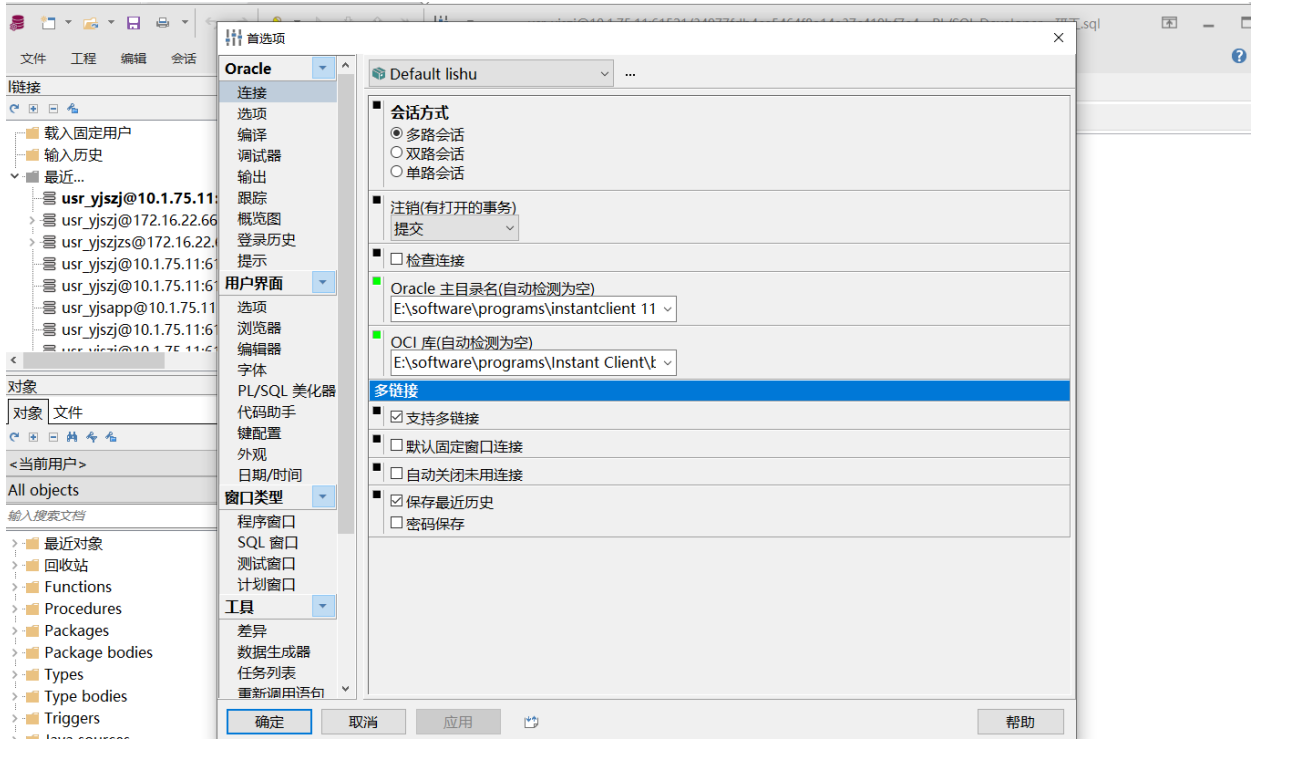Click the filter key icon above object tree
The image size is (1299, 757).
92,437
